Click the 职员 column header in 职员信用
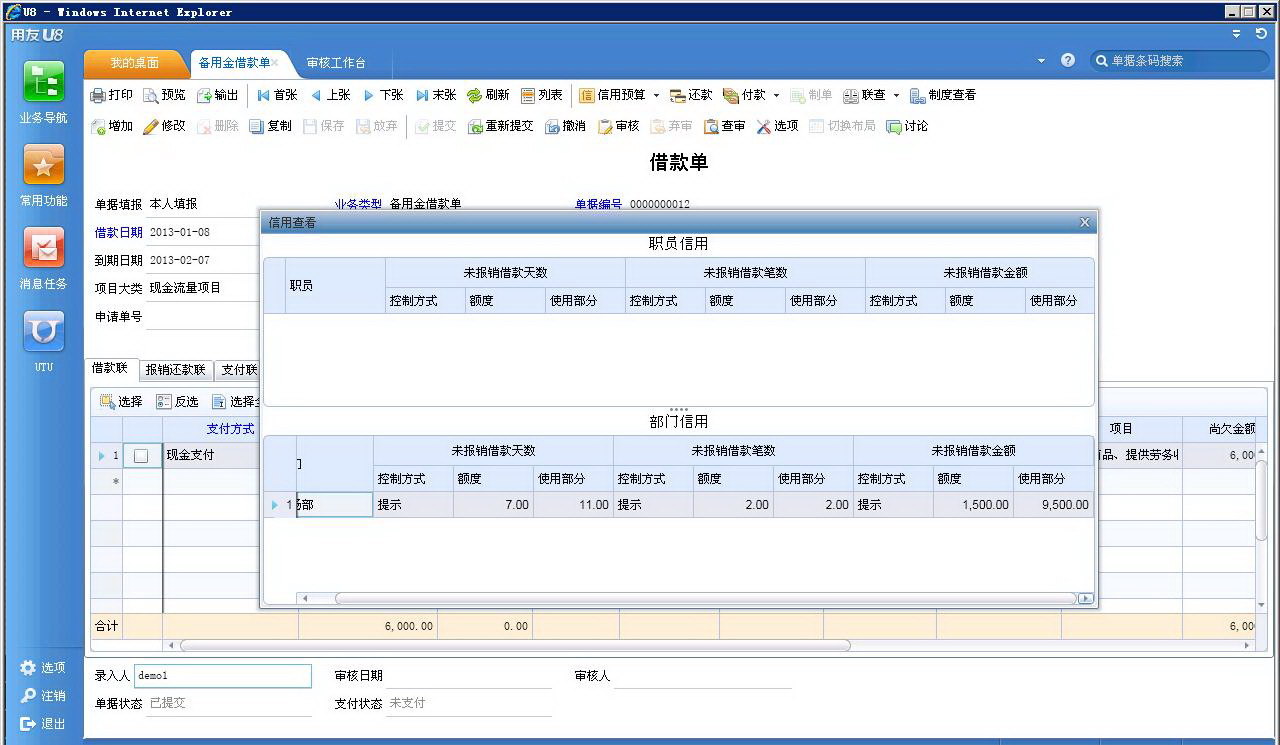 (x=335, y=285)
